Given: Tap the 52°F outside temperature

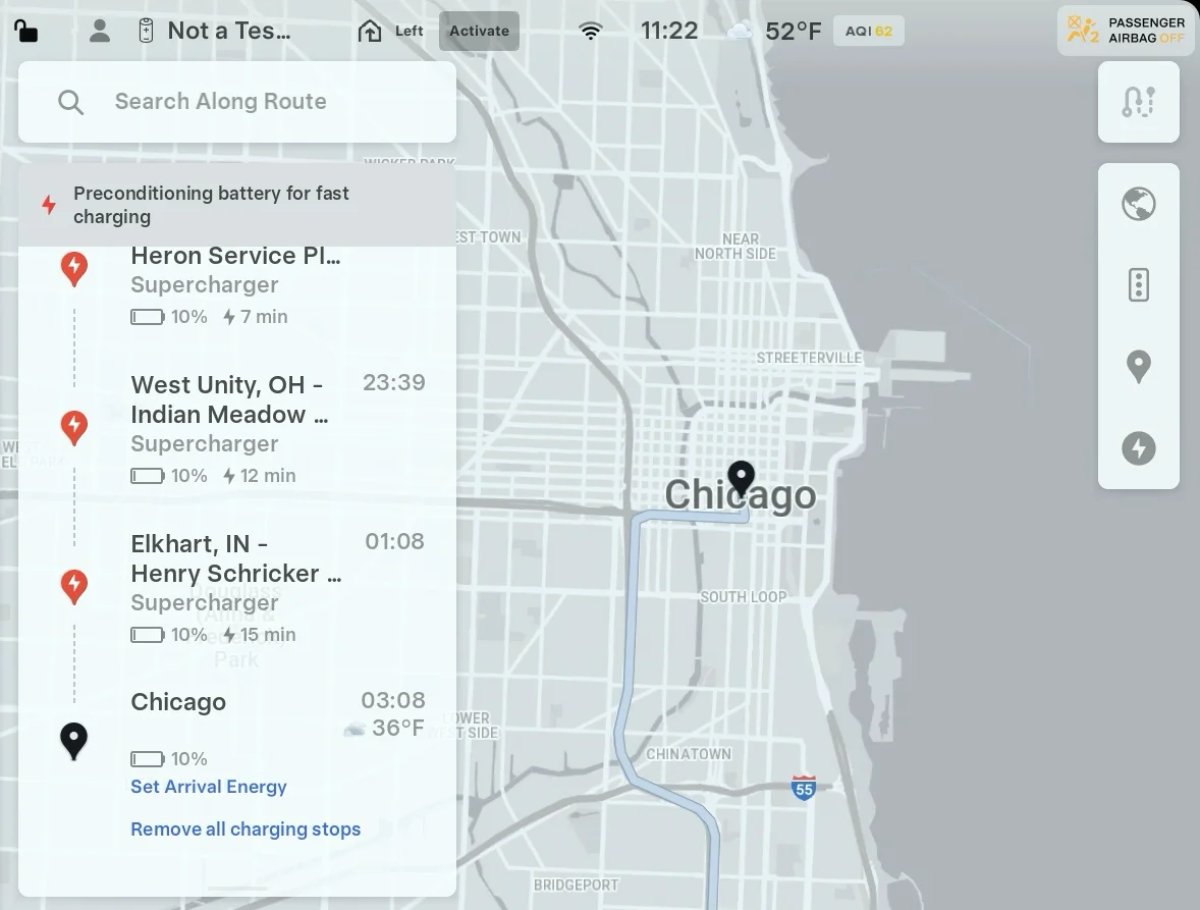Looking at the screenshot, I should click(793, 31).
